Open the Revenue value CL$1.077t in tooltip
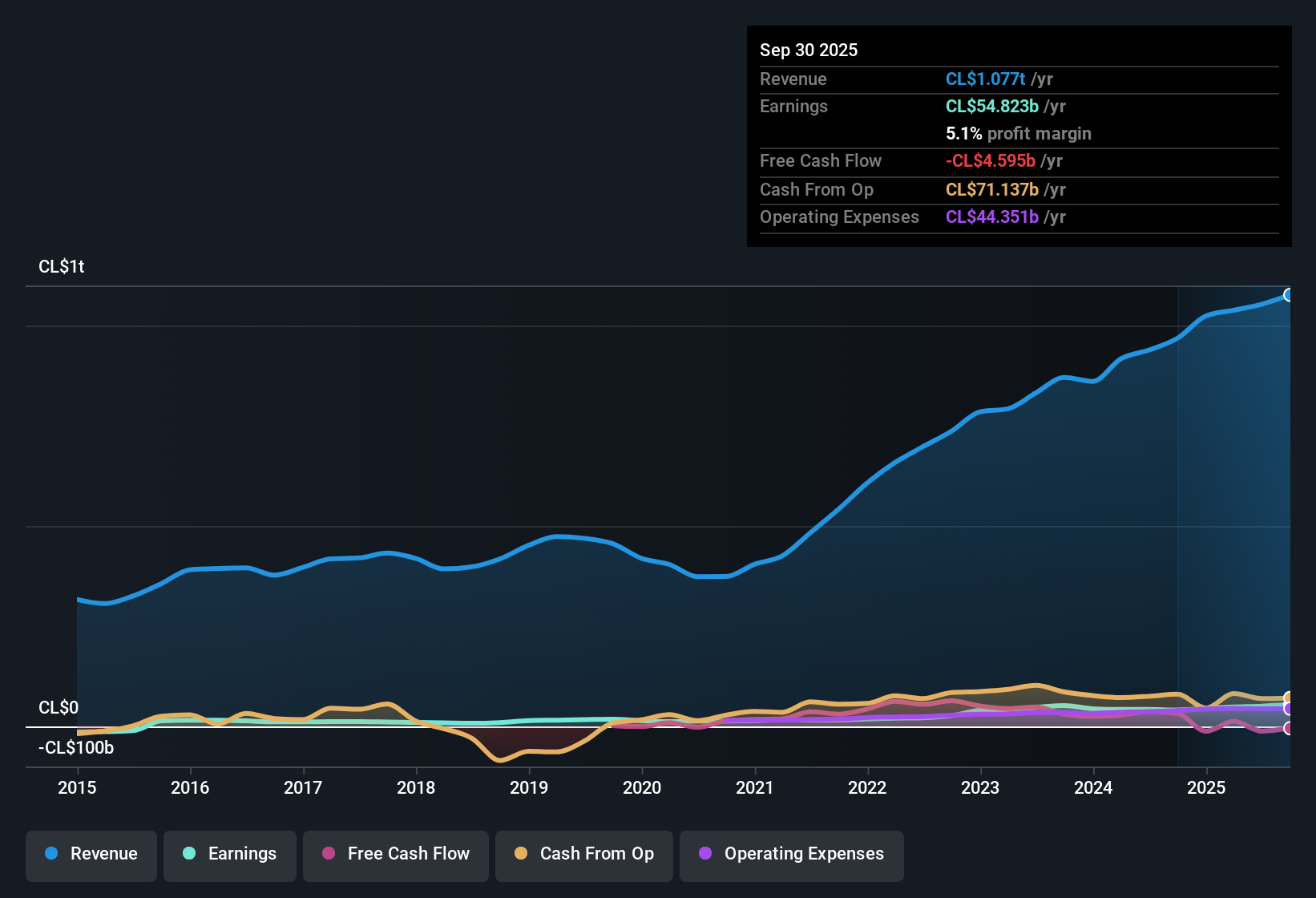The image size is (1316, 898). [984, 79]
